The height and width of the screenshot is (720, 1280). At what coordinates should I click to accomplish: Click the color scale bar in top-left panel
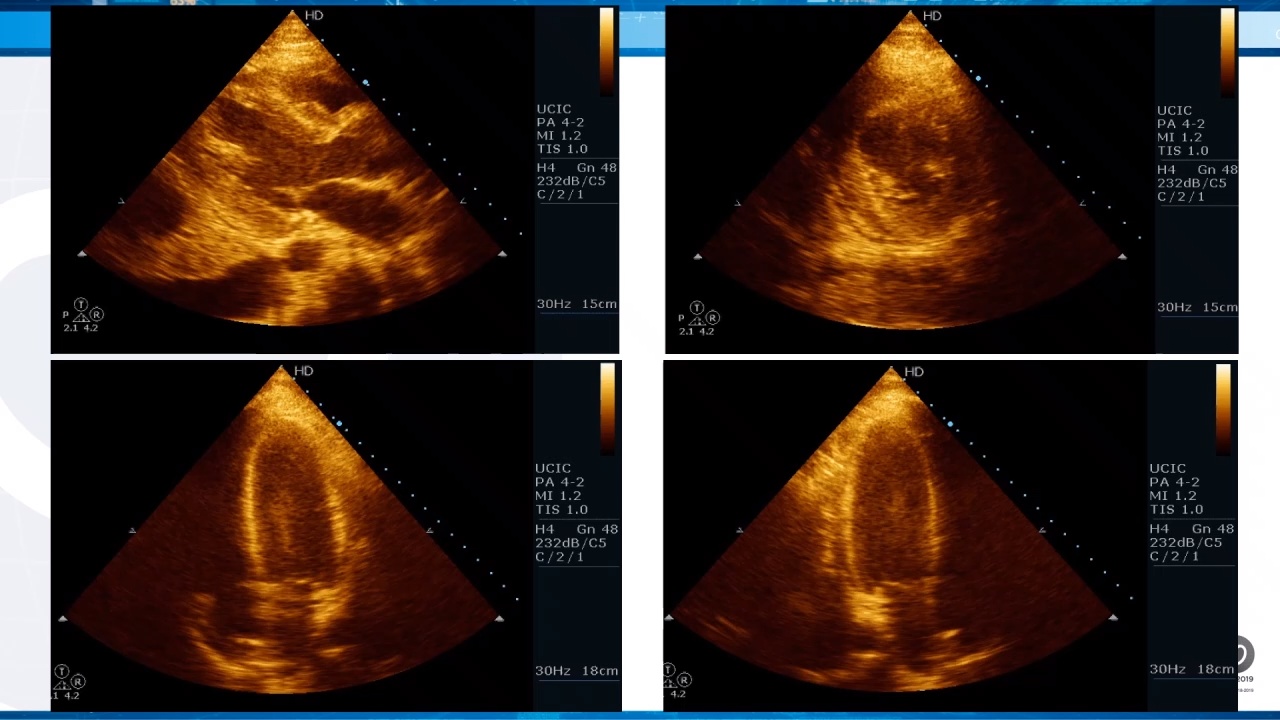click(x=607, y=52)
